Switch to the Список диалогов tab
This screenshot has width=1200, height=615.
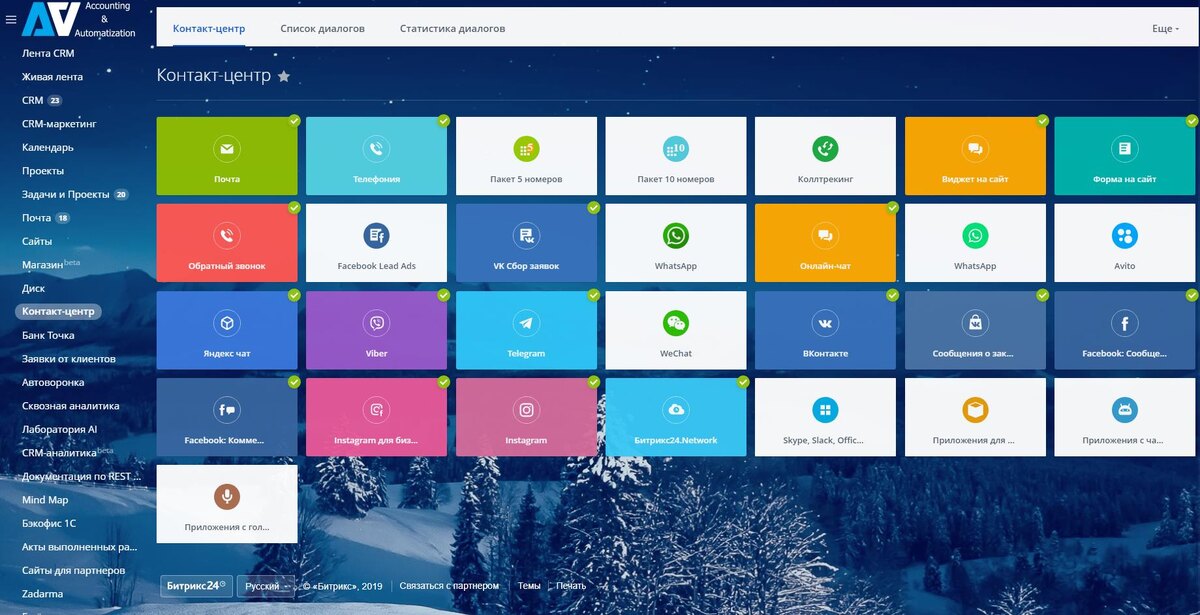(323, 29)
